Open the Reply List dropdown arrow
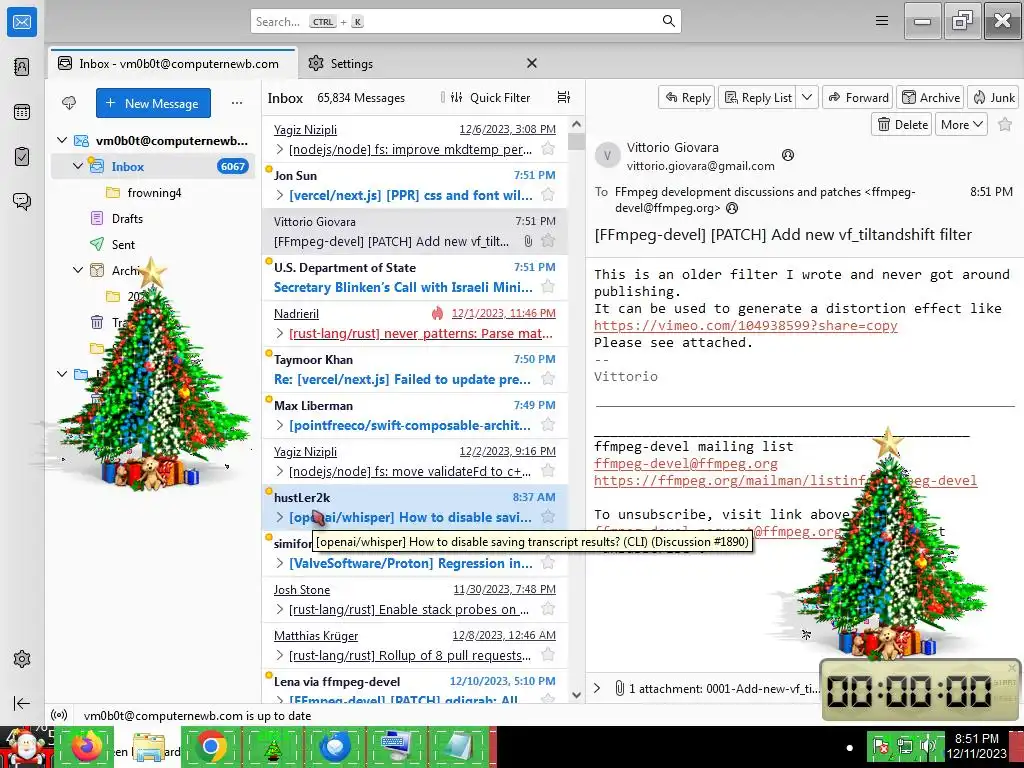1024x768 pixels. [x=807, y=97]
